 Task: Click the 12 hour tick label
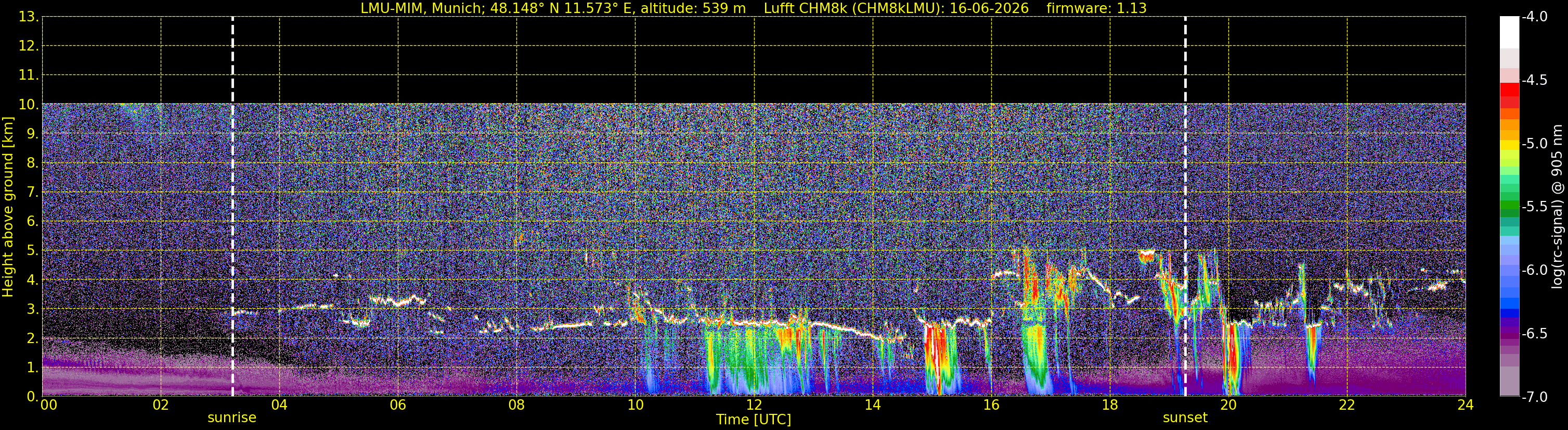(754, 404)
